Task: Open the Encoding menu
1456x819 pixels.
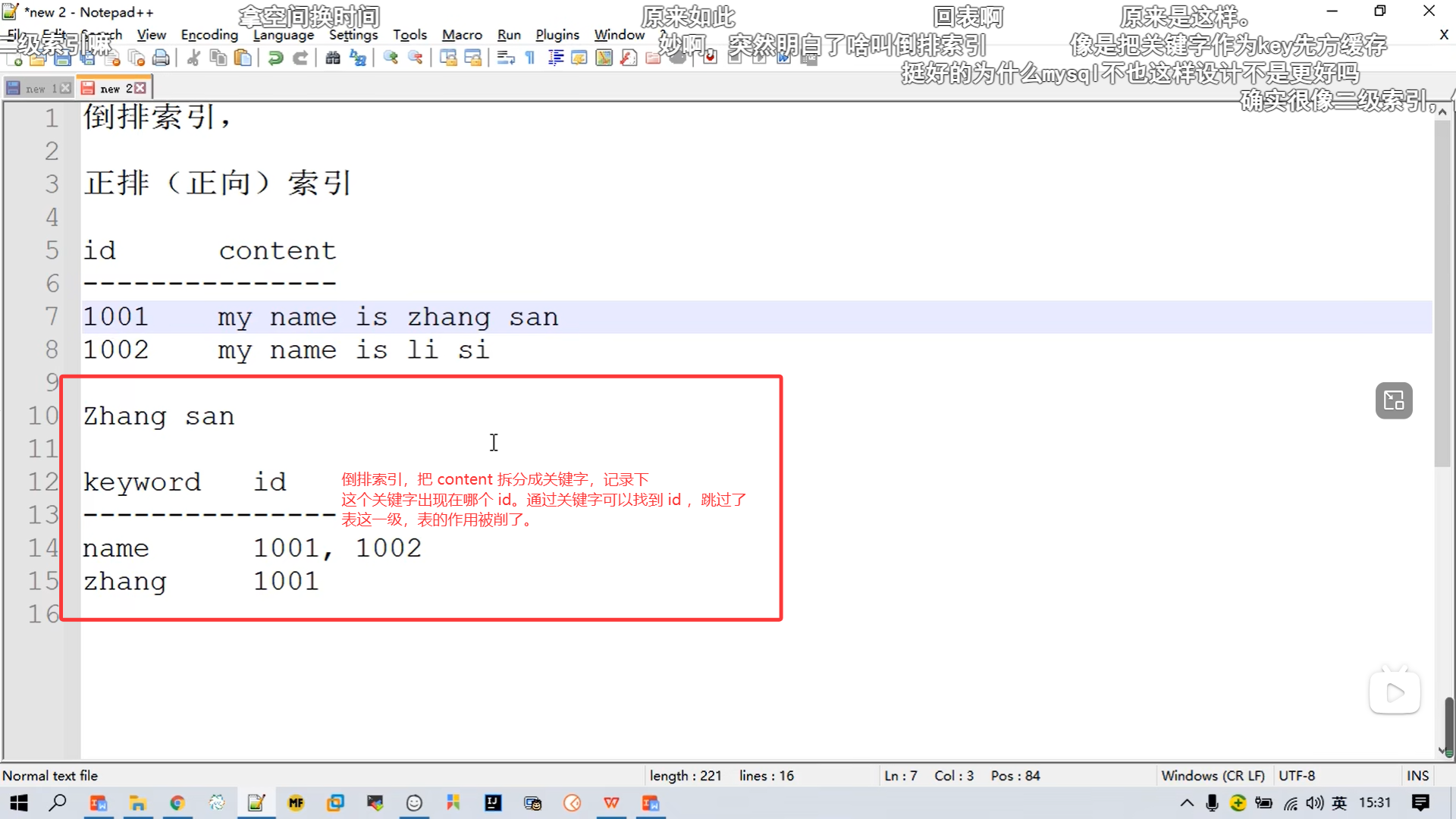Action: click(209, 35)
